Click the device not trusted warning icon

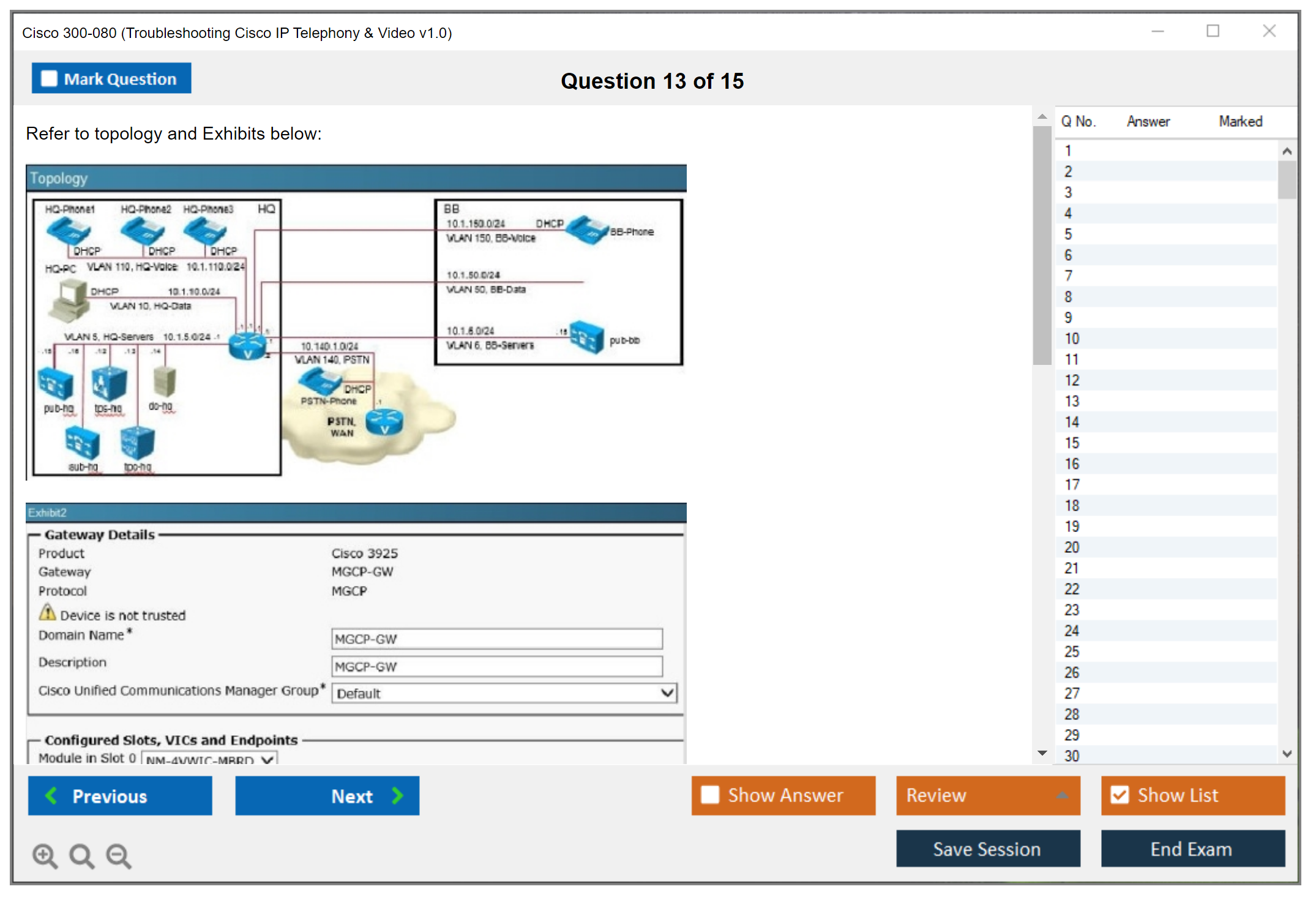(x=47, y=612)
